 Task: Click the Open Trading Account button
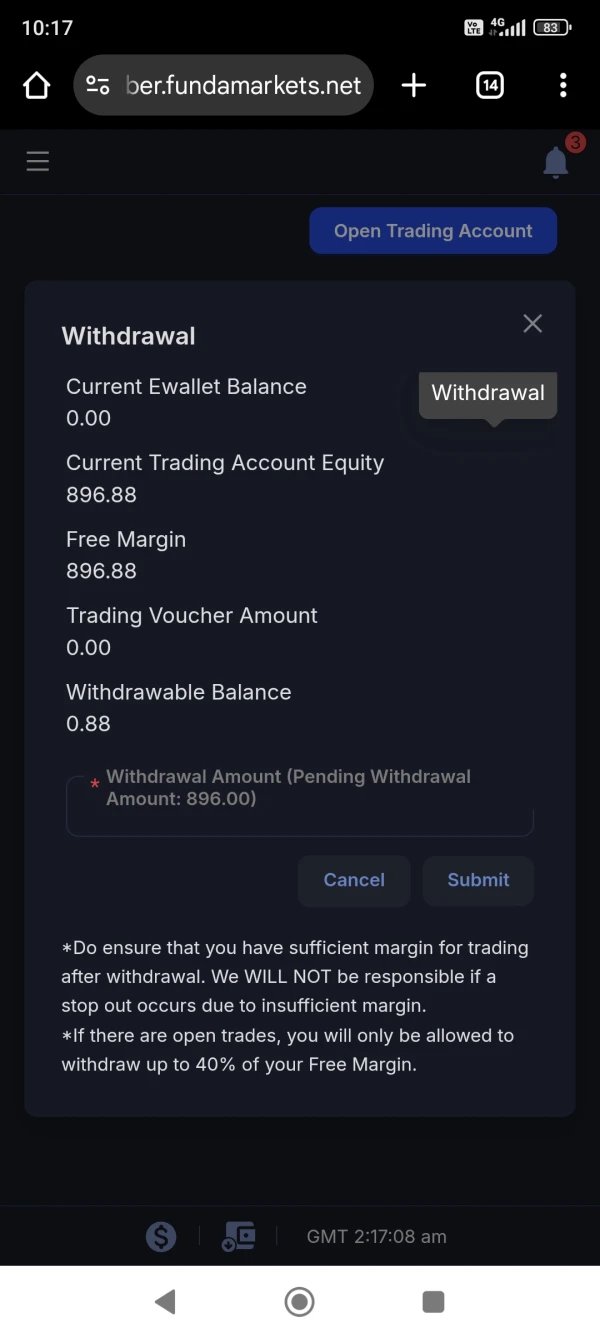click(432, 231)
